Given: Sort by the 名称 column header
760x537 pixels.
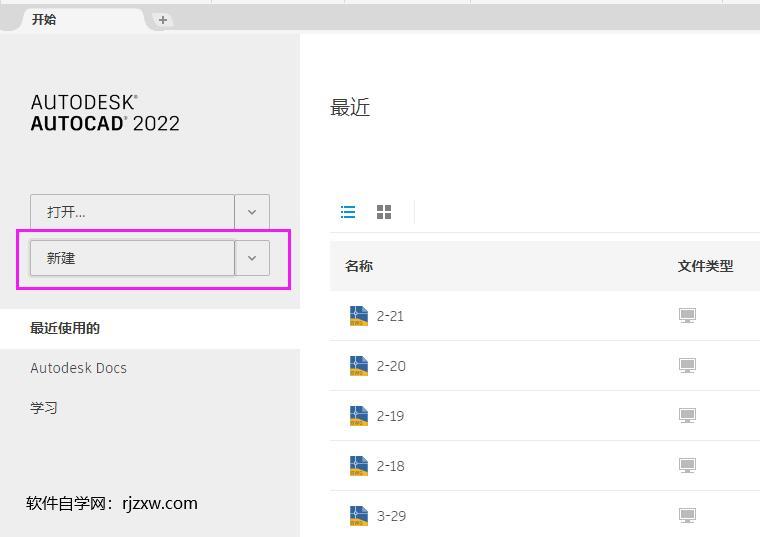Looking at the screenshot, I should pos(359,266).
